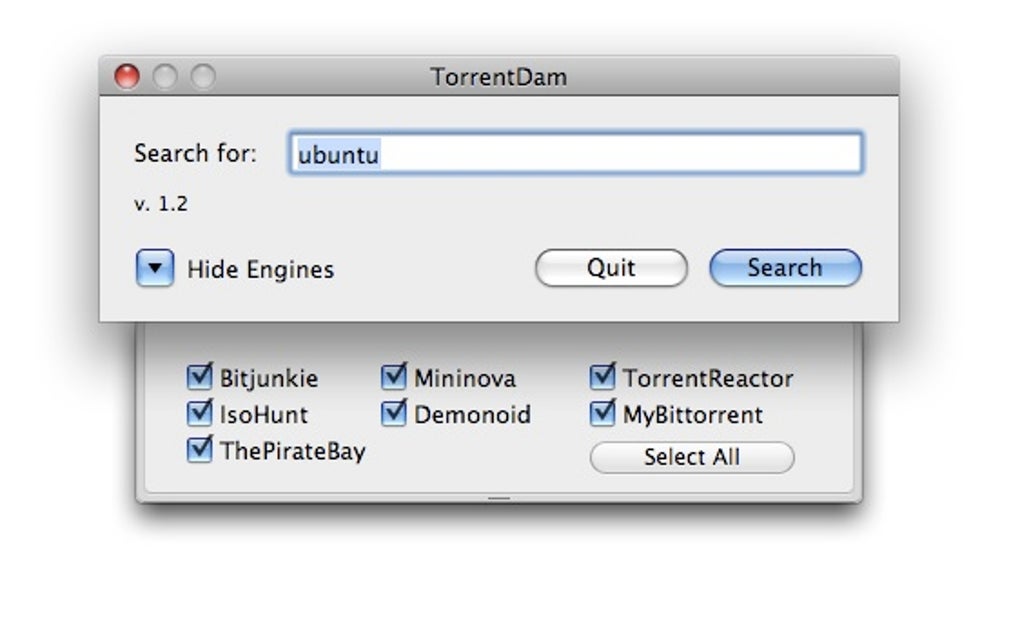Click the Hide Engines label text

click(x=260, y=269)
